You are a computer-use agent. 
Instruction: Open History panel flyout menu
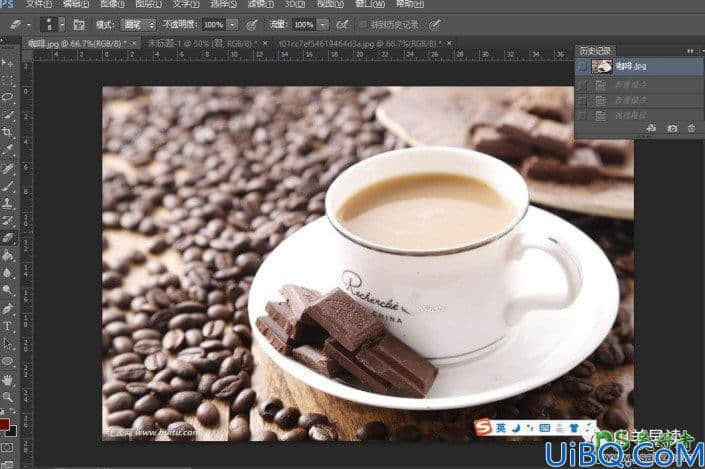tap(702, 51)
